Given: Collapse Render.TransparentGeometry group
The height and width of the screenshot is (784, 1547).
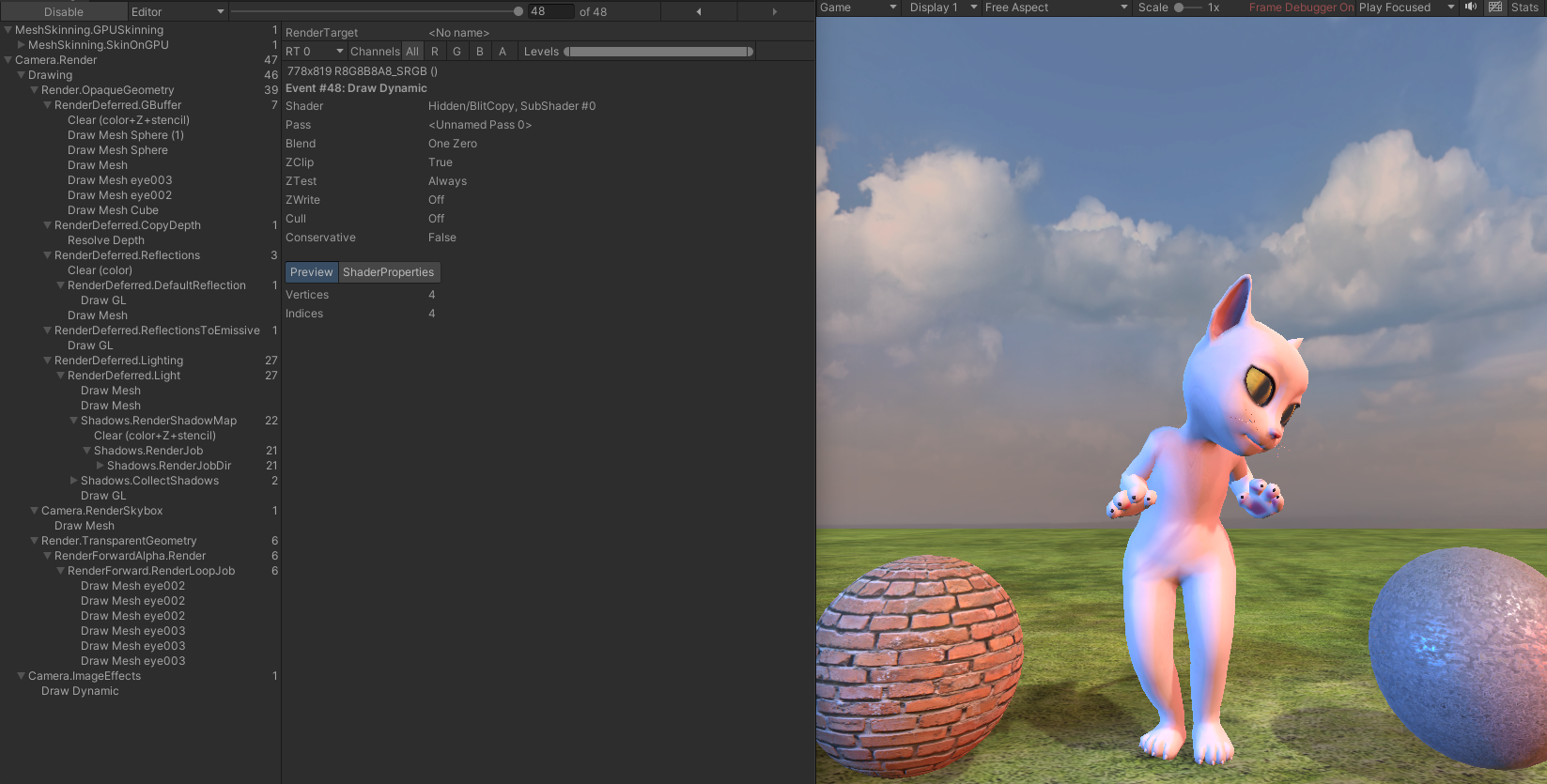Looking at the screenshot, I should (35, 541).
